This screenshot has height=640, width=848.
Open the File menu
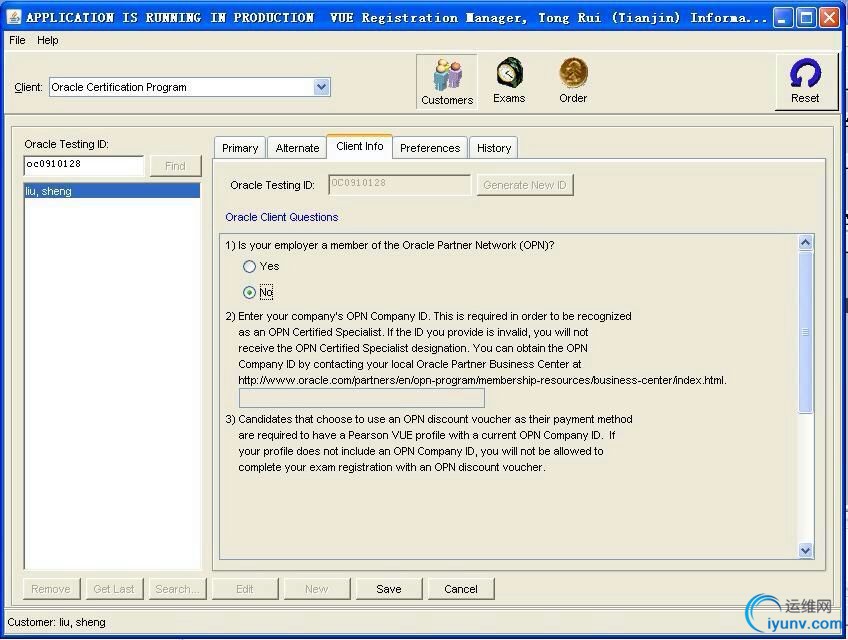click(x=17, y=40)
